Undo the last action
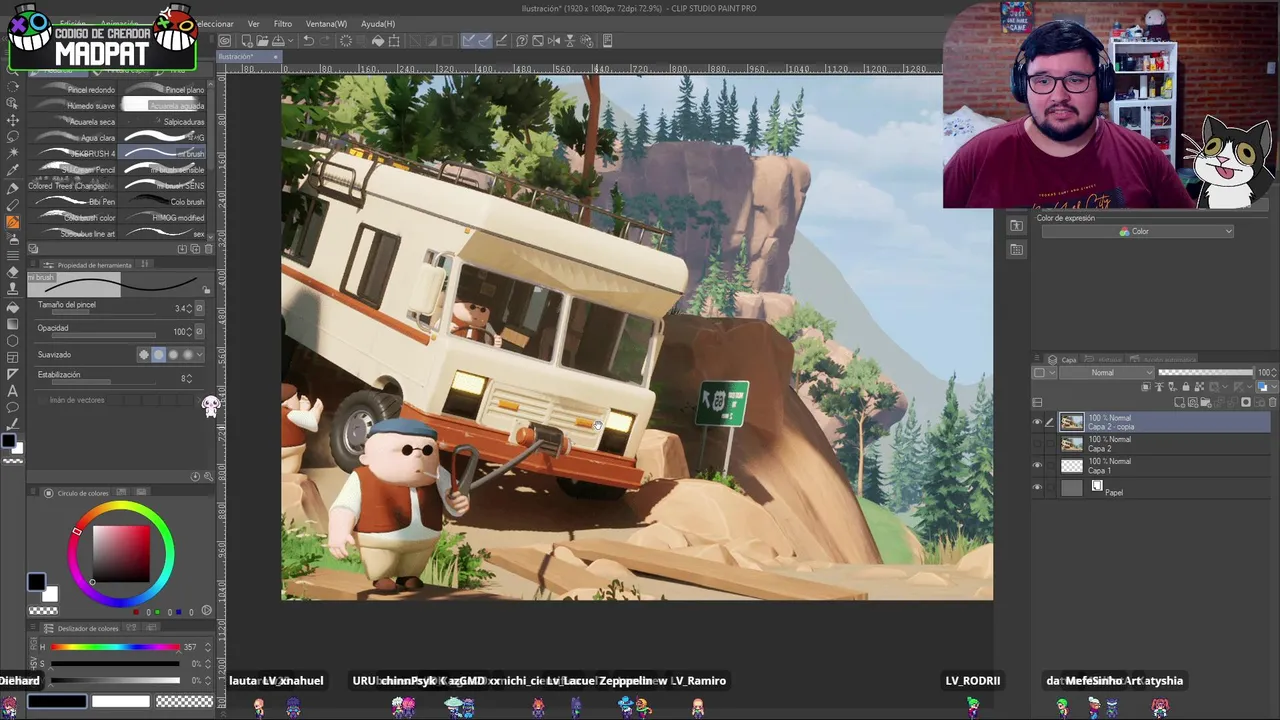Image resolution: width=1280 pixels, height=720 pixels. [x=308, y=40]
